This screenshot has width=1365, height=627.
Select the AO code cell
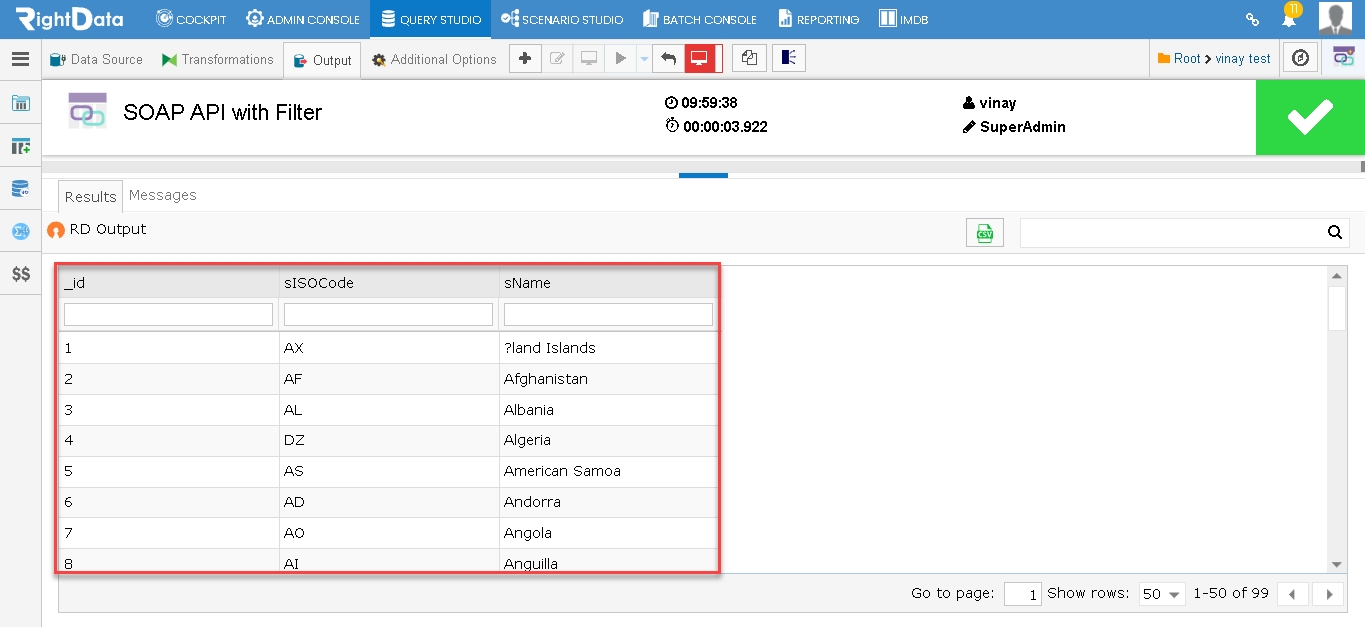tap(389, 533)
